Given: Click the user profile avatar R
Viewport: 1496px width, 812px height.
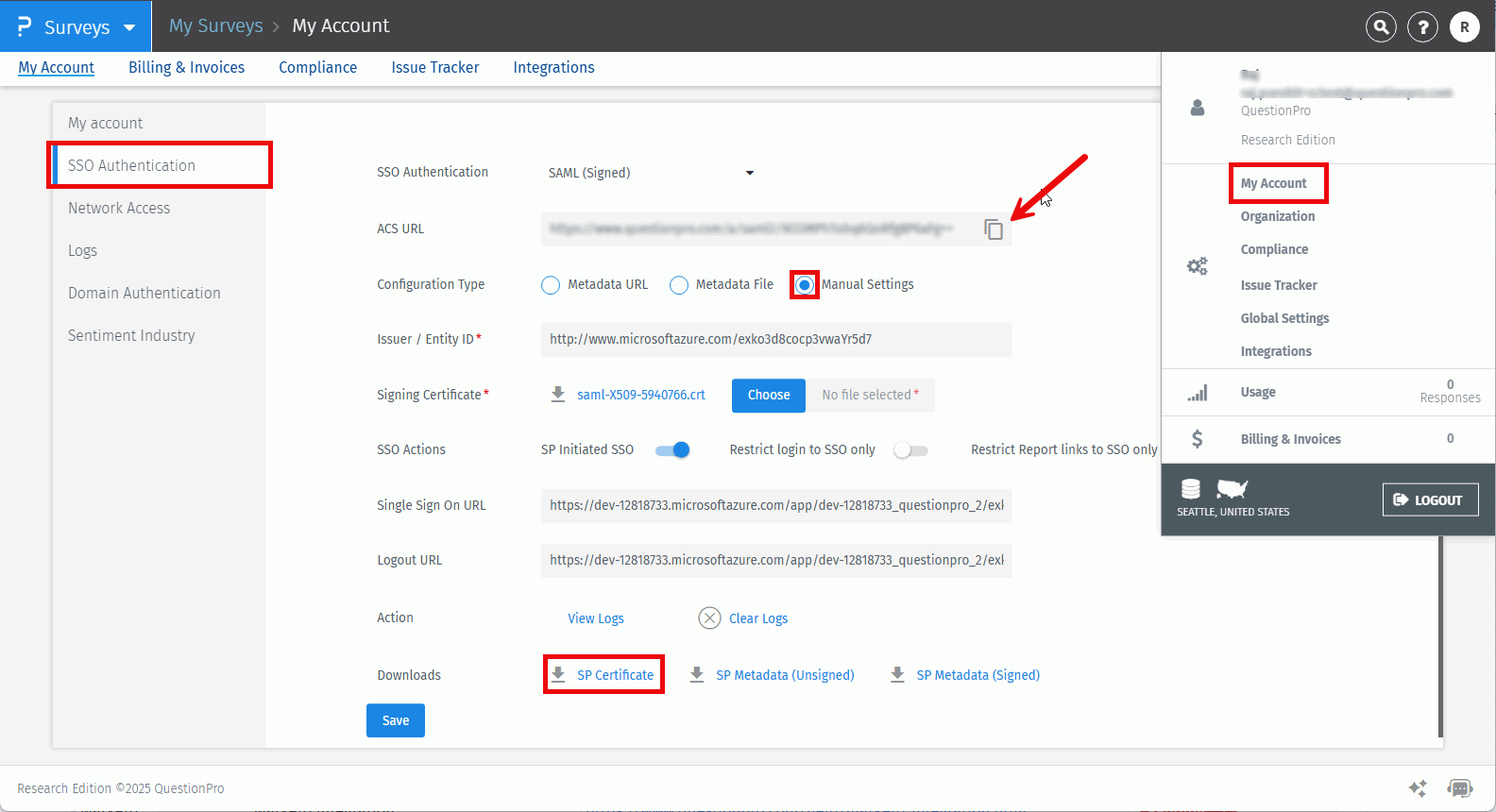Looking at the screenshot, I should tap(1464, 27).
